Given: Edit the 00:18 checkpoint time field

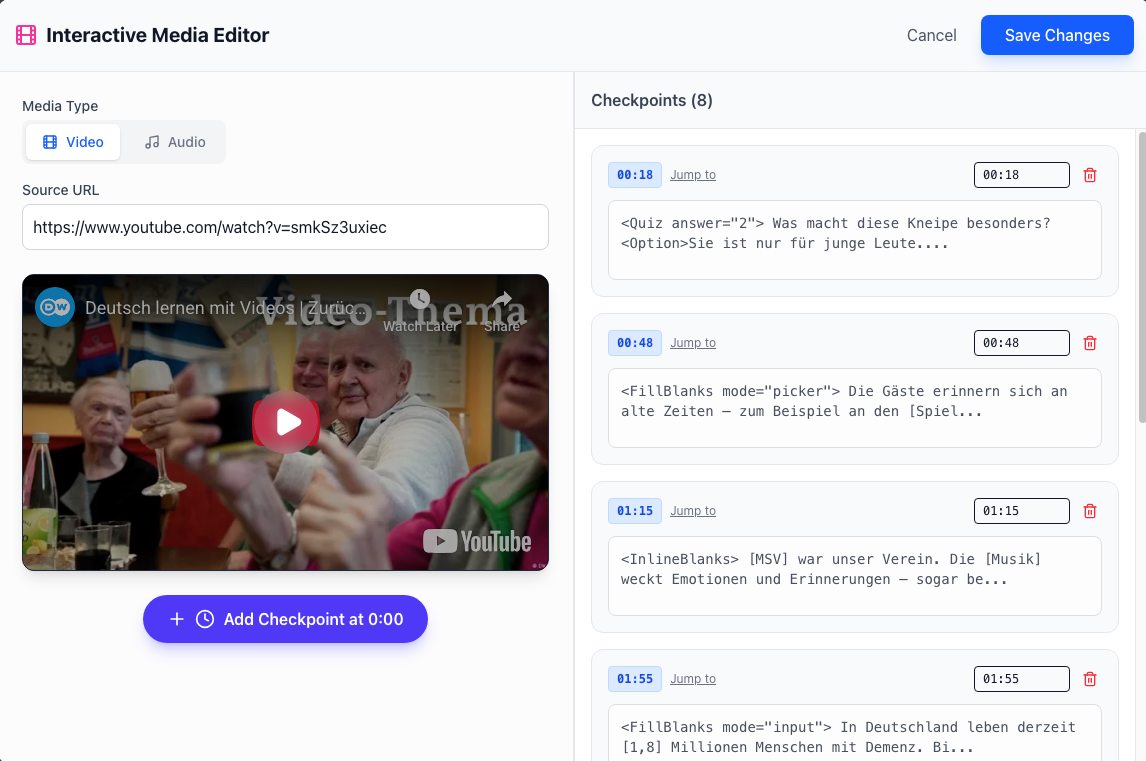Looking at the screenshot, I should [x=1021, y=175].
